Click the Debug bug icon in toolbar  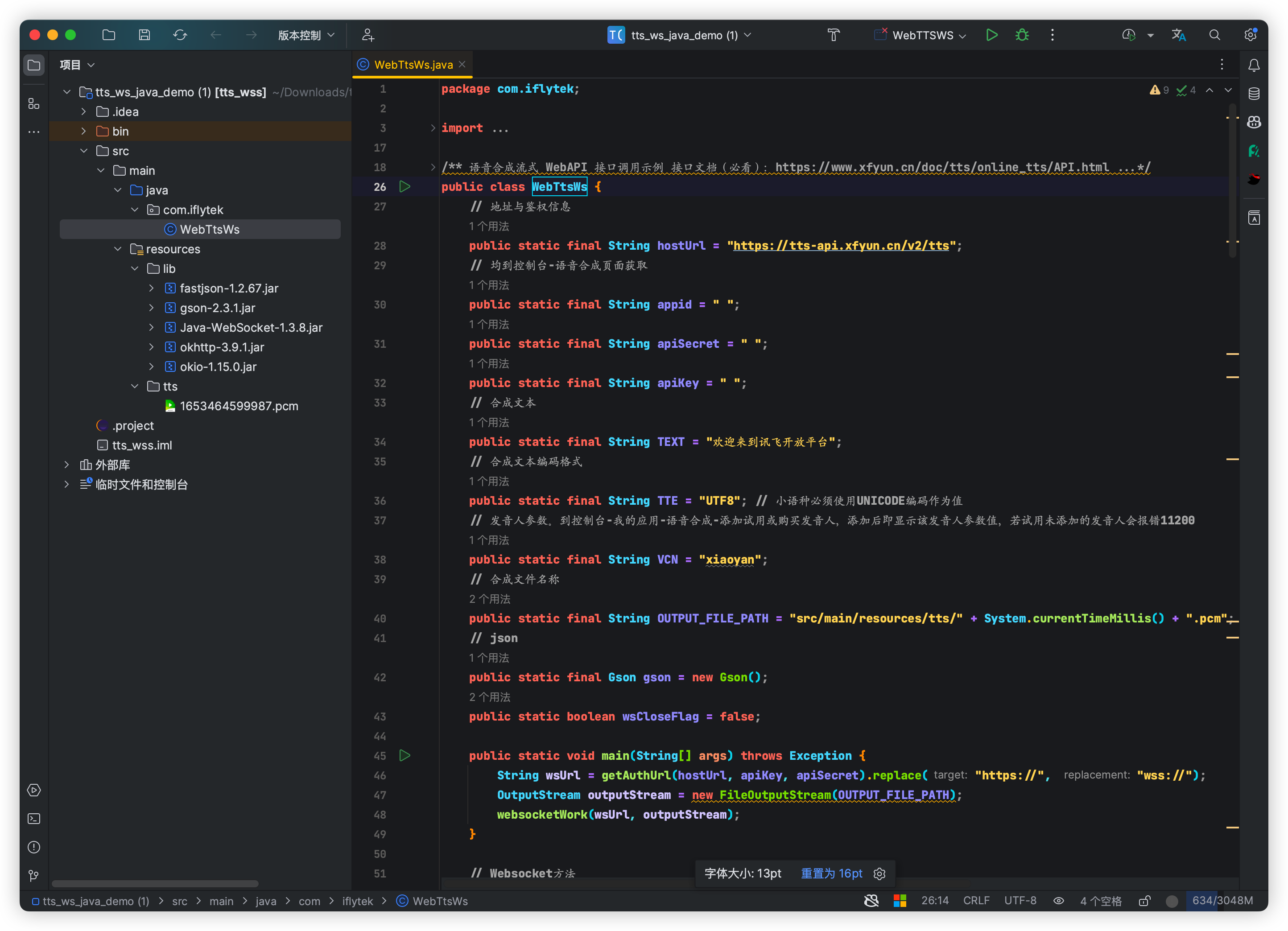tap(1022, 35)
